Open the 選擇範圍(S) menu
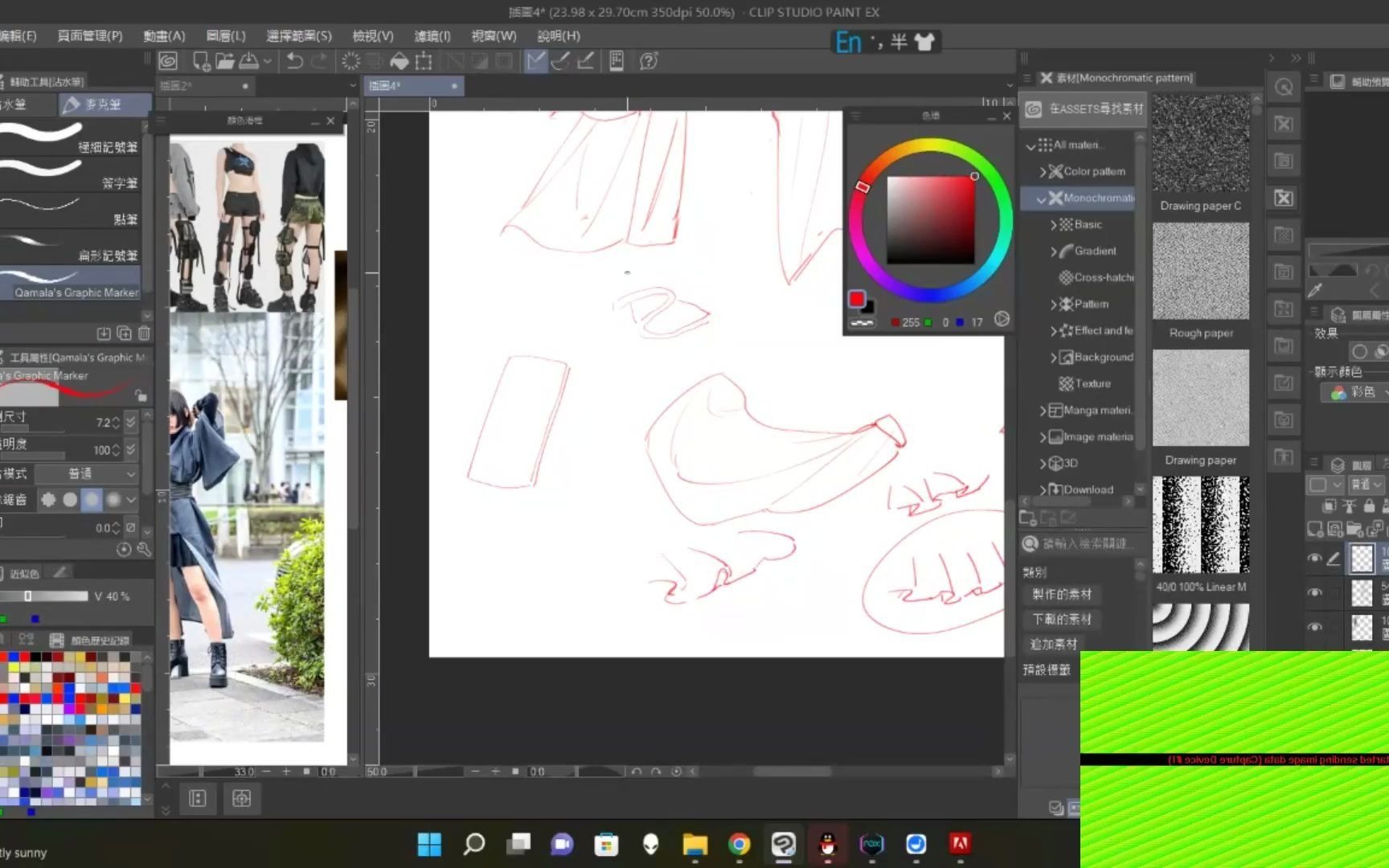This screenshot has width=1389, height=868. coord(299,36)
